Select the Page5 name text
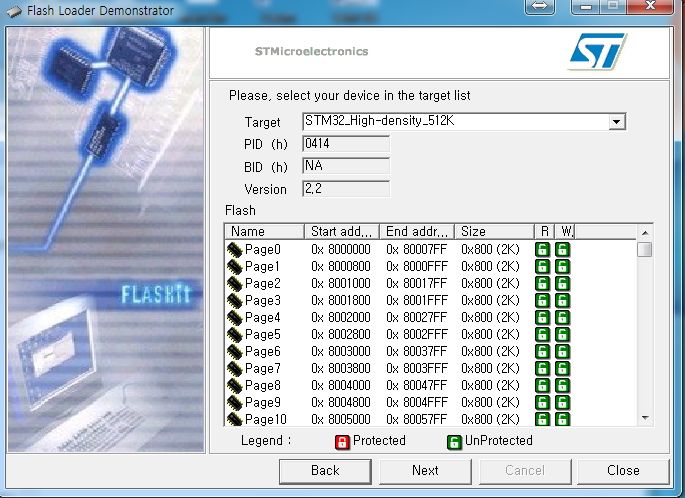Screen dimensions: 685x498 tap(263, 335)
